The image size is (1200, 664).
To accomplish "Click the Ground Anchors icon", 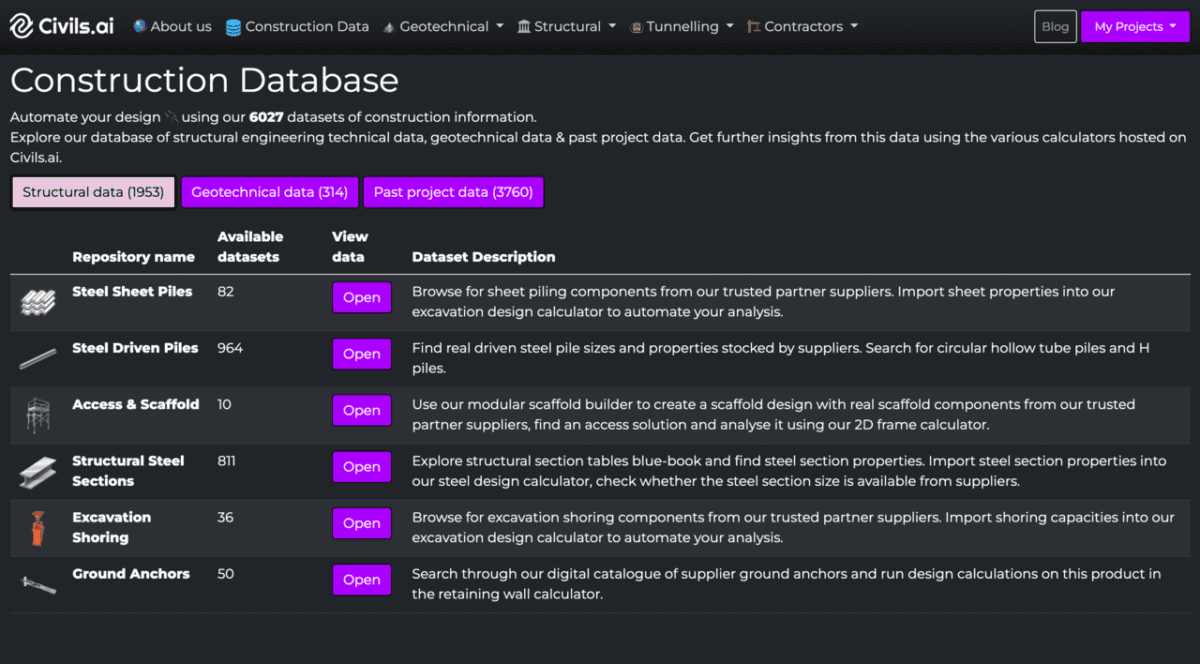I will coord(38,584).
